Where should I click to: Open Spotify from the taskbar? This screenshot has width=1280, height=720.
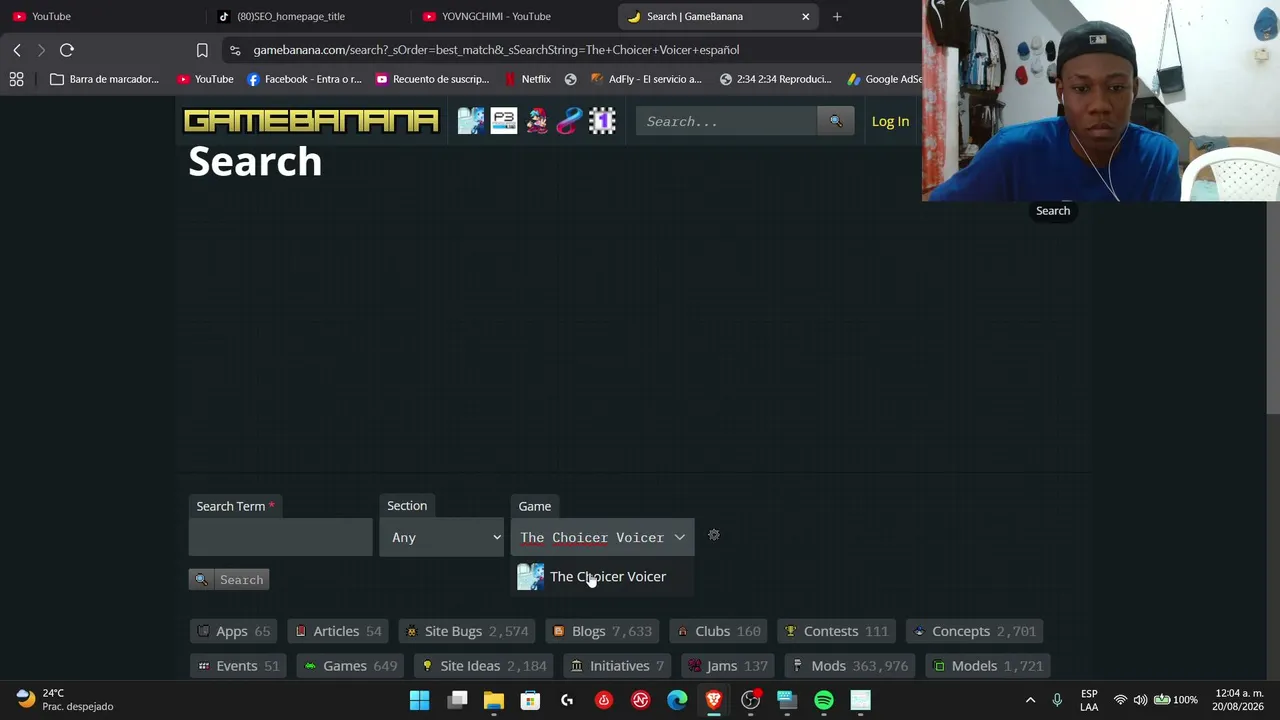pos(824,700)
